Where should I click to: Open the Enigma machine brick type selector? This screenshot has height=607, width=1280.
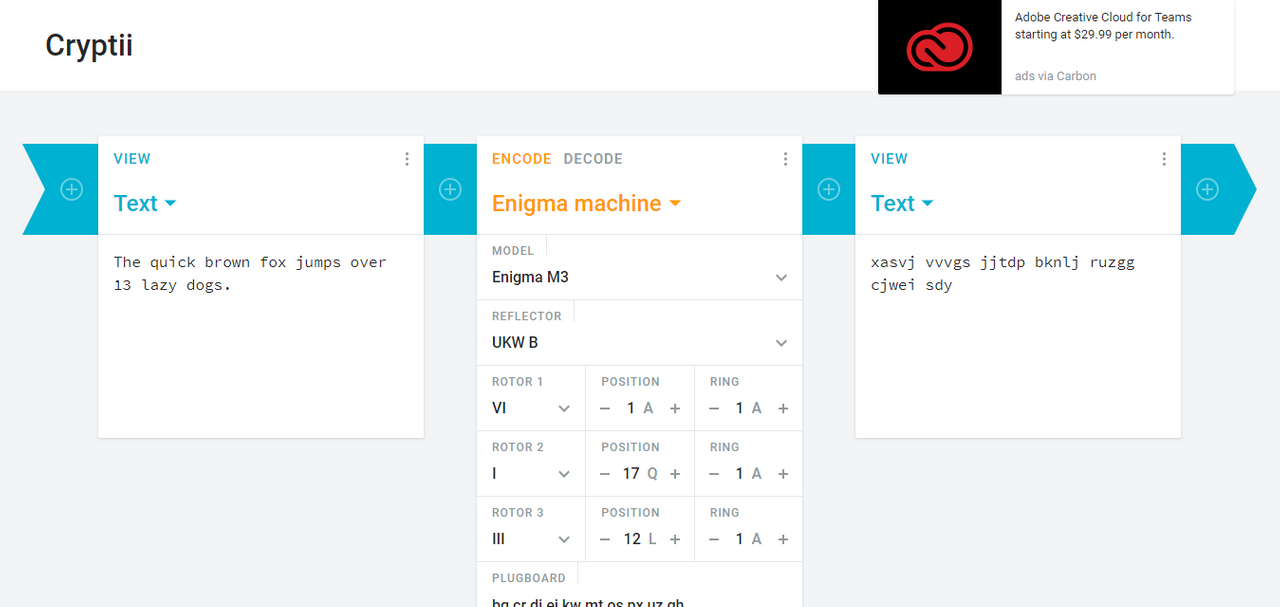586,204
